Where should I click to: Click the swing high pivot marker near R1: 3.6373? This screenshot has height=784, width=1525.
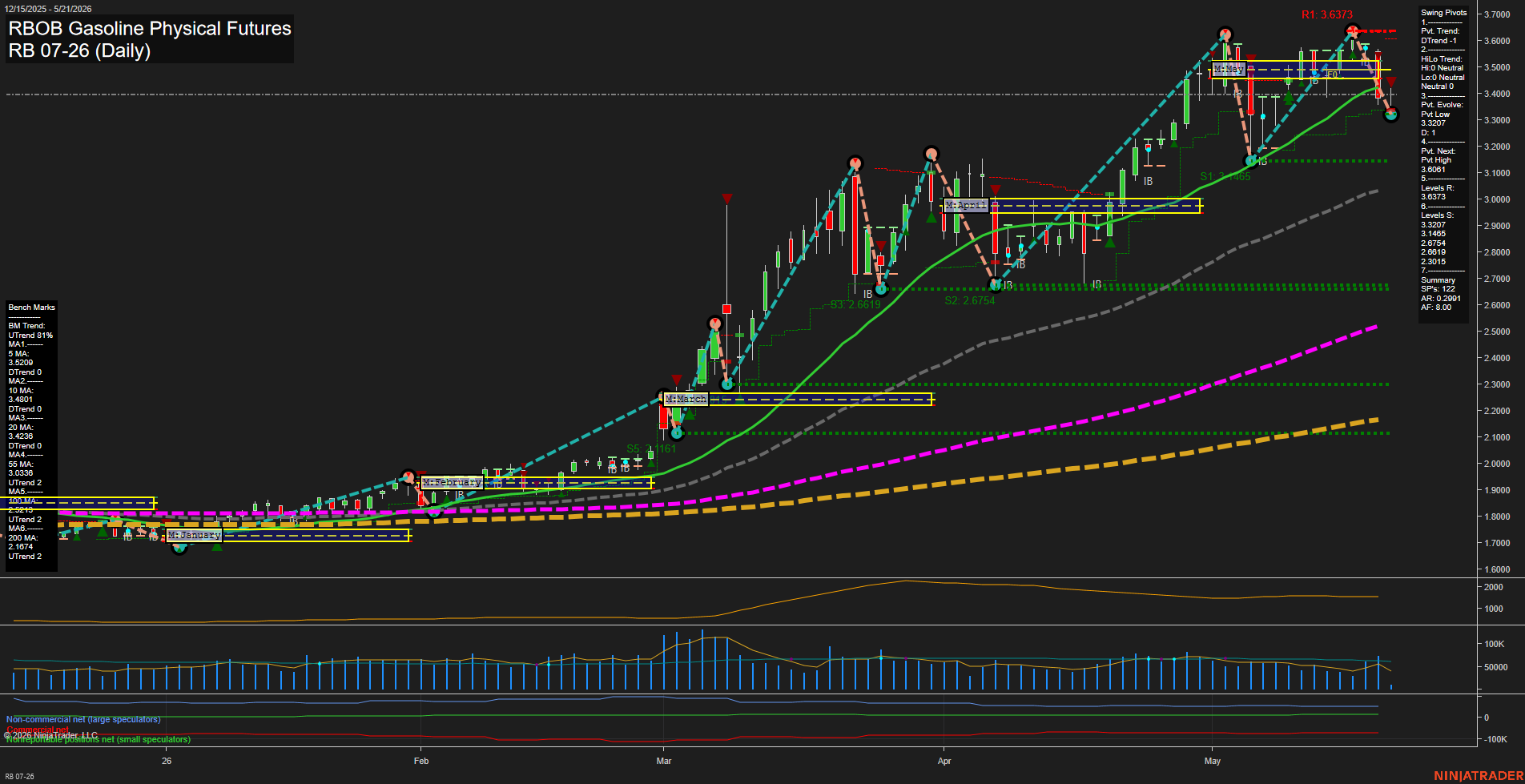point(1353,31)
